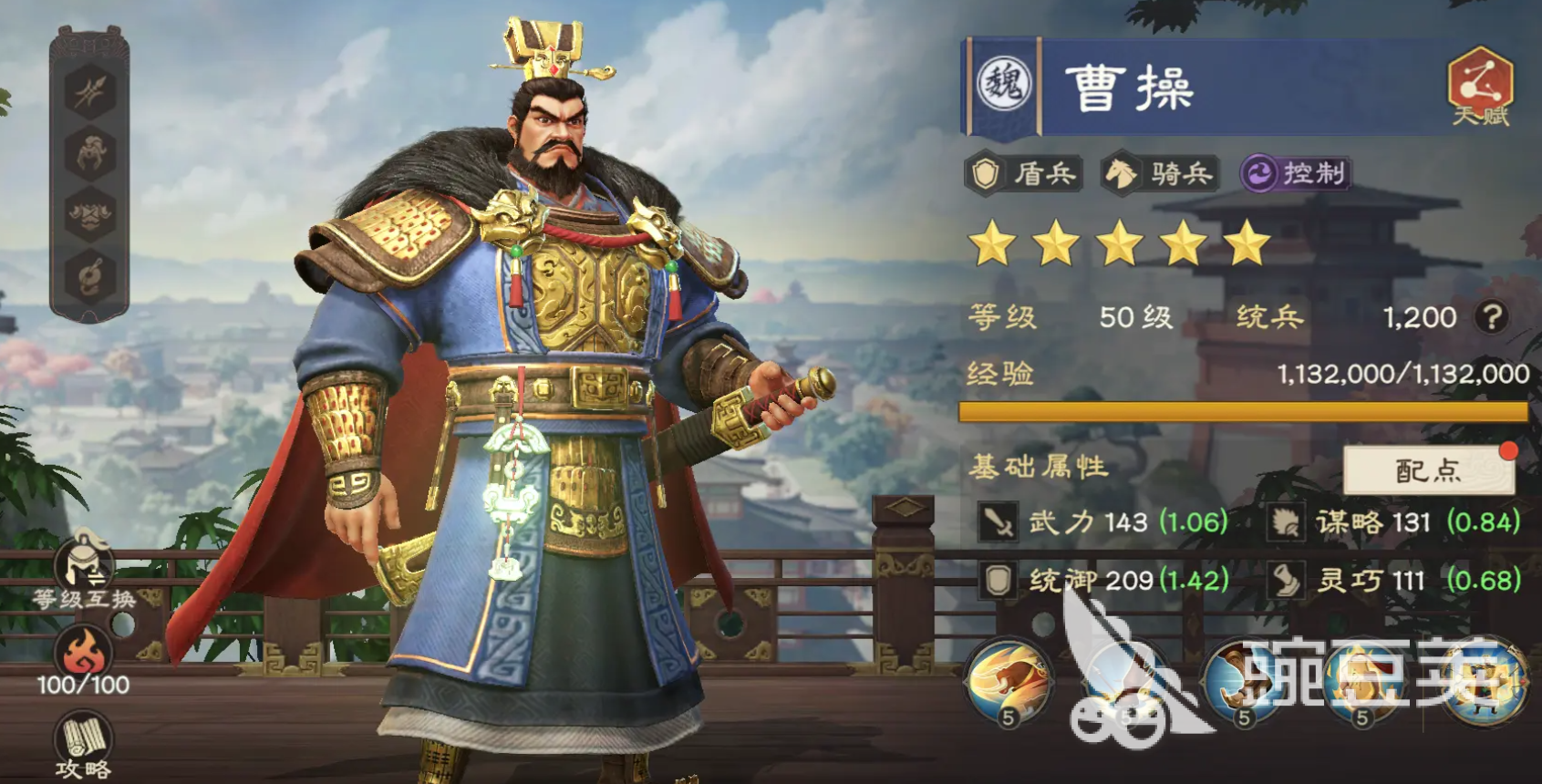The width and height of the screenshot is (1542, 784).
Task: Click the 经验 experience progress bar
Action: [1244, 412]
